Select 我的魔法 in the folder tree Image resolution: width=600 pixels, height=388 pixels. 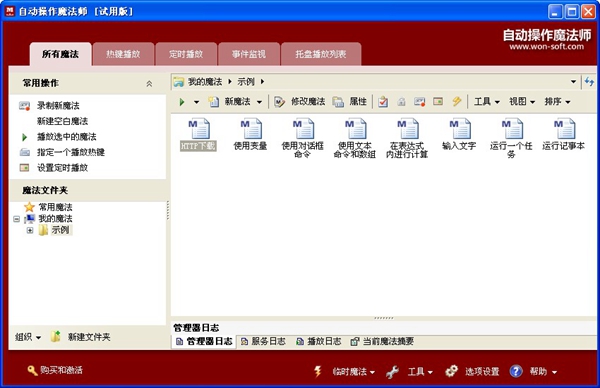pyautogui.click(x=55, y=218)
